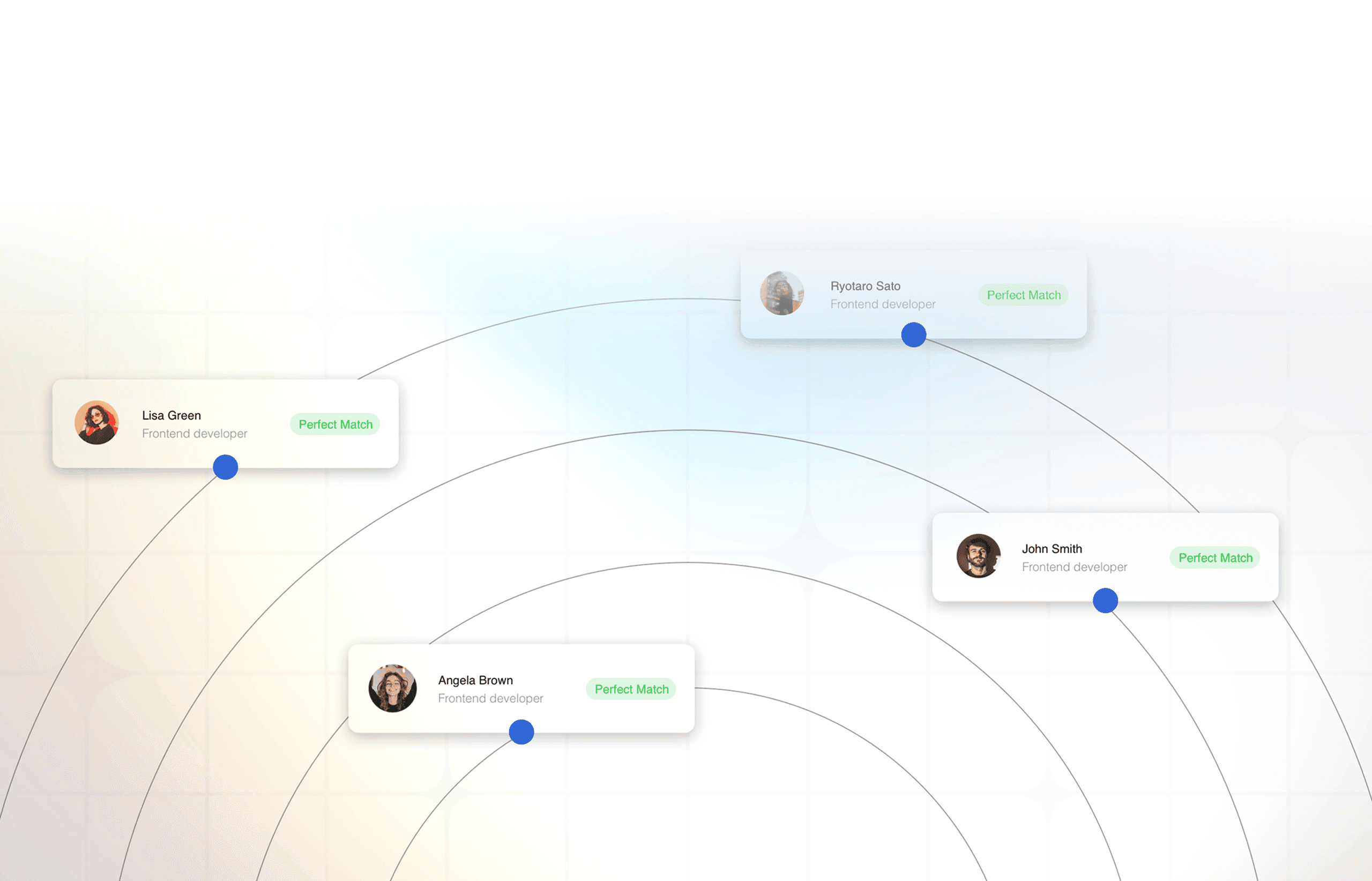Screen dimensions: 1372x881
Task: Click Frontend developer under Ryotaro Sato
Action: click(883, 304)
